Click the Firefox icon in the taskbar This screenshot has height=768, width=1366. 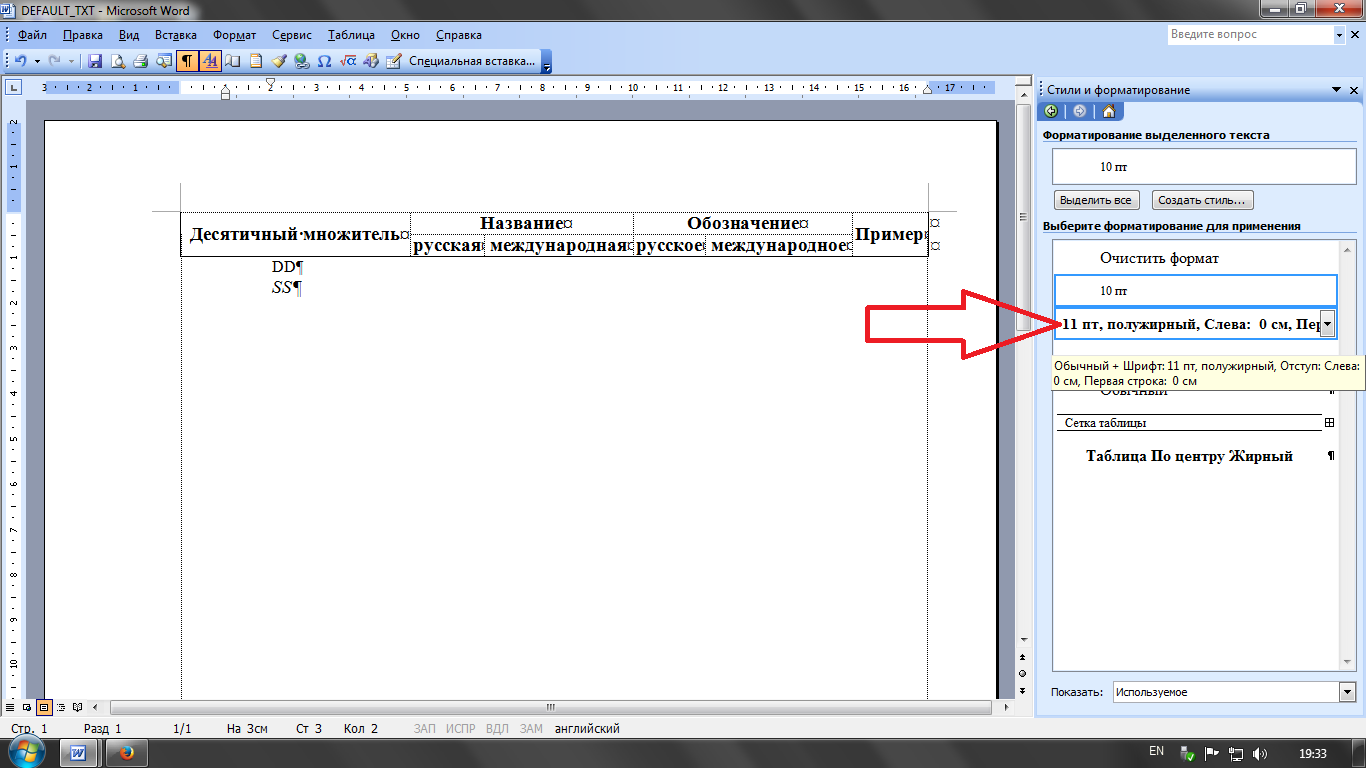point(126,752)
